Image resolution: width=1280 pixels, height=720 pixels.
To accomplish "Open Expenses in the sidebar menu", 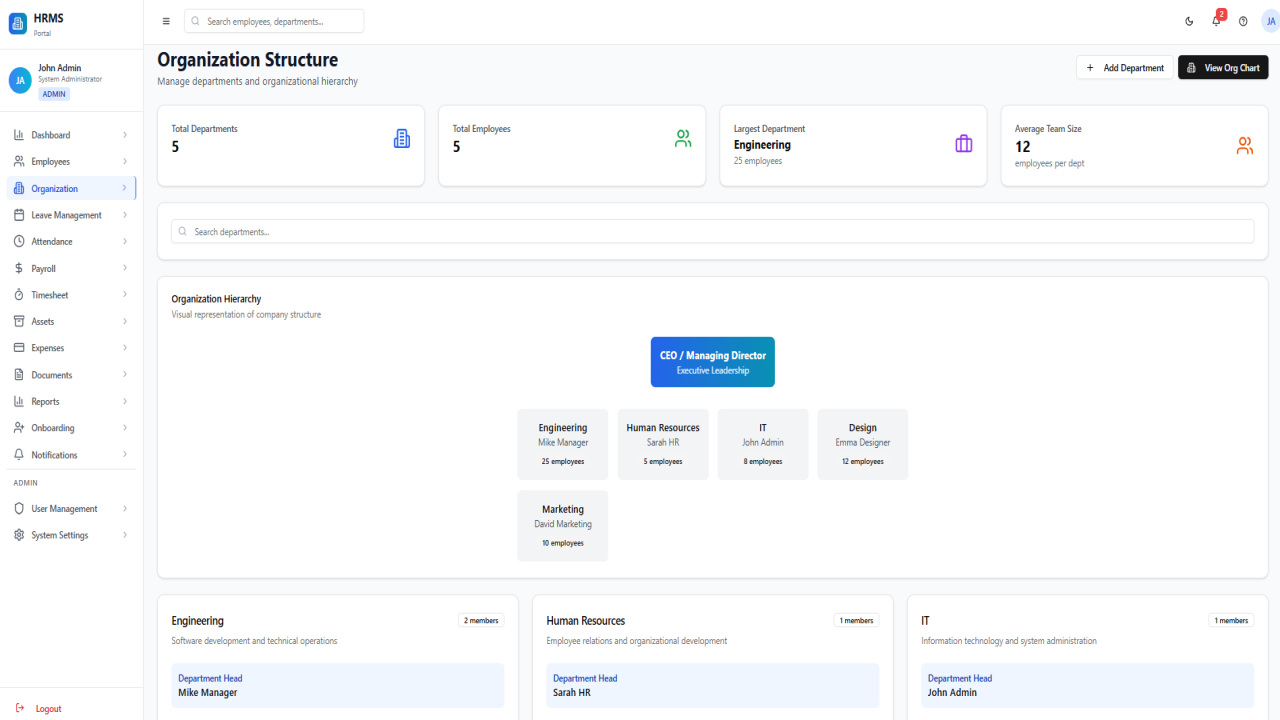I will [x=71, y=348].
